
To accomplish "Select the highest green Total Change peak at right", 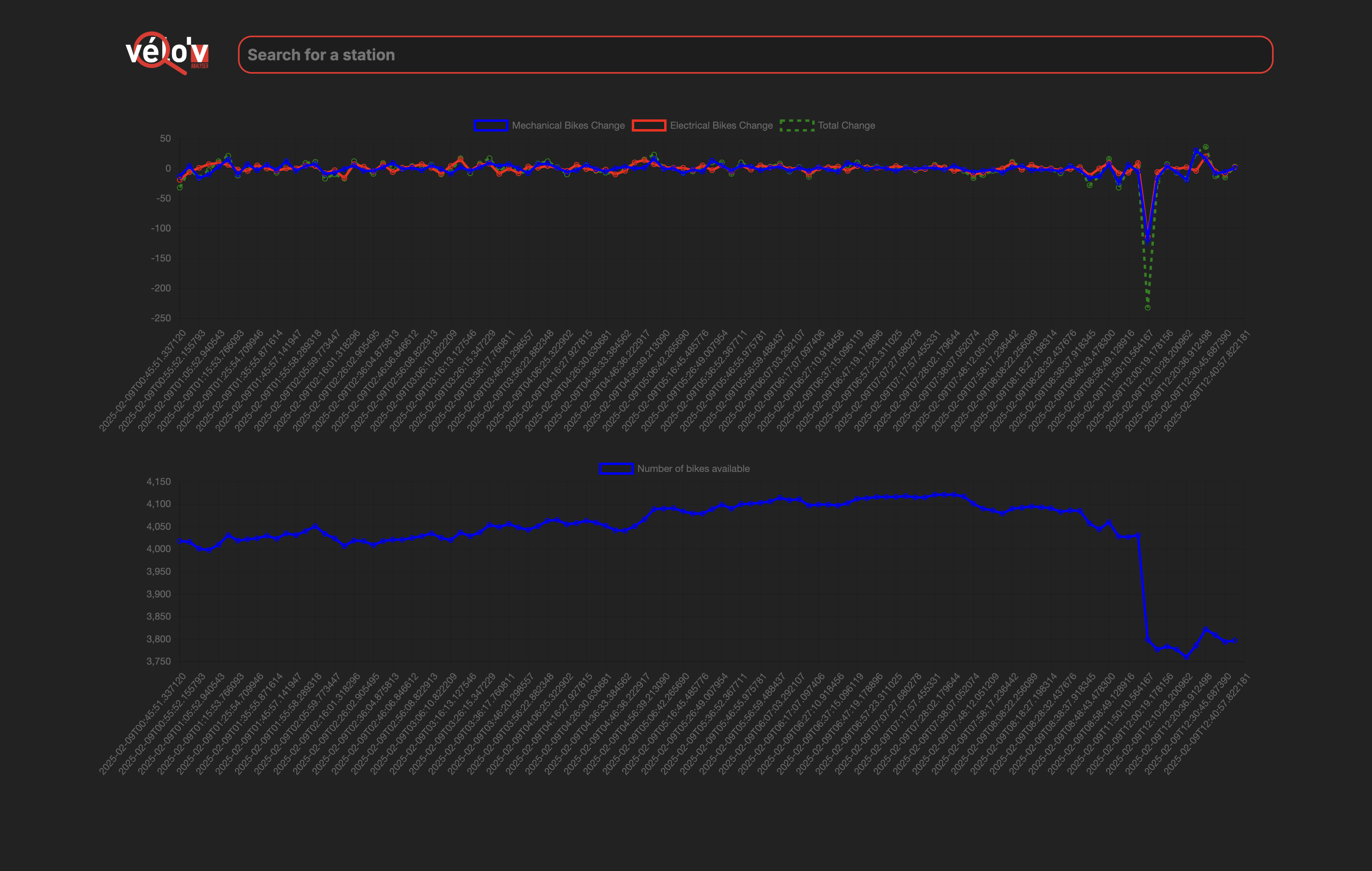I will (x=1206, y=147).
